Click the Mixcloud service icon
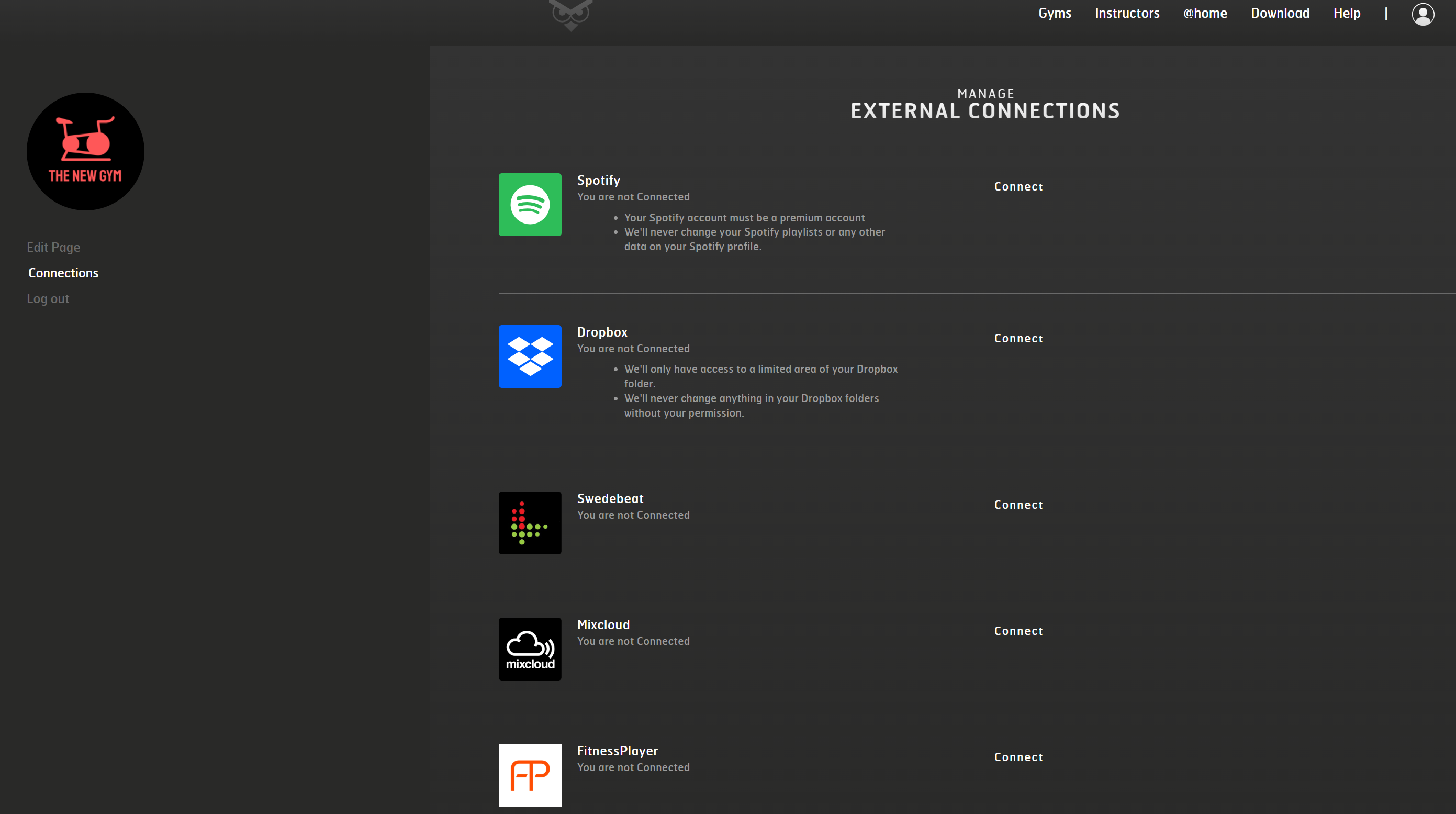This screenshot has height=814, width=1456. coord(530,649)
